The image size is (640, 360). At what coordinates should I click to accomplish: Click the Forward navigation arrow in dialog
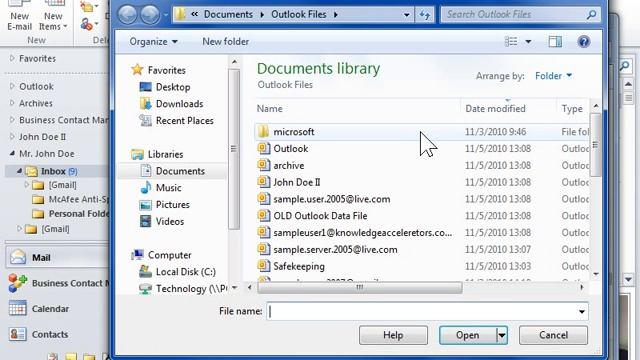(150, 15)
